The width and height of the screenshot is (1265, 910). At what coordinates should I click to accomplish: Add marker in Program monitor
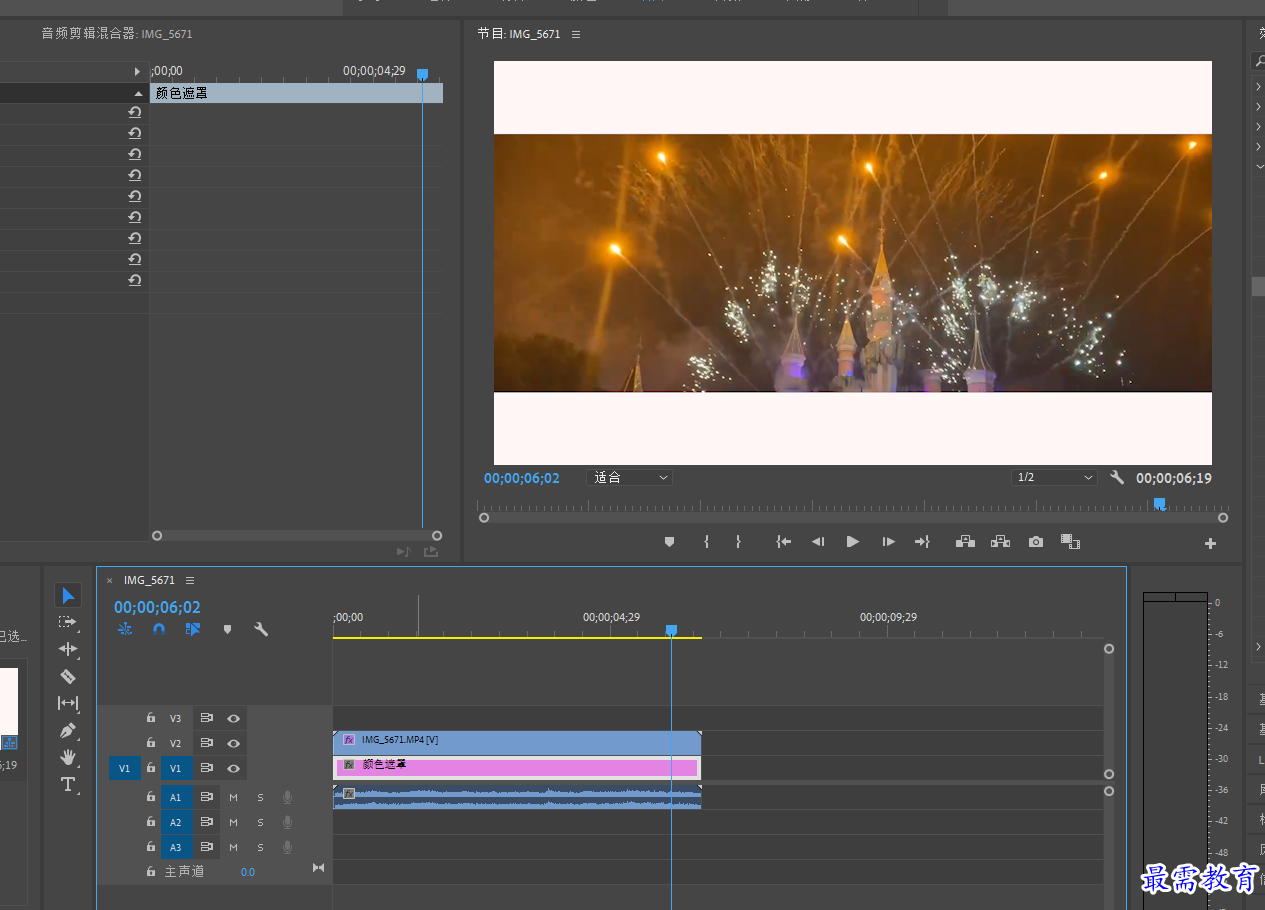(x=669, y=542)
